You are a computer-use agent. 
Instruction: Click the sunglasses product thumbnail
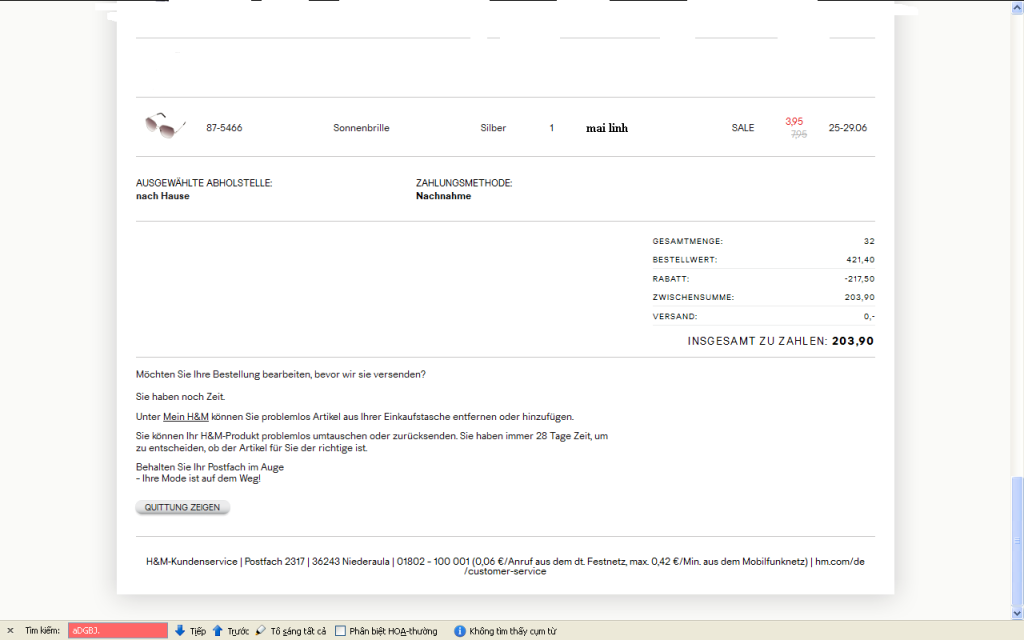(x=163, y=126)
